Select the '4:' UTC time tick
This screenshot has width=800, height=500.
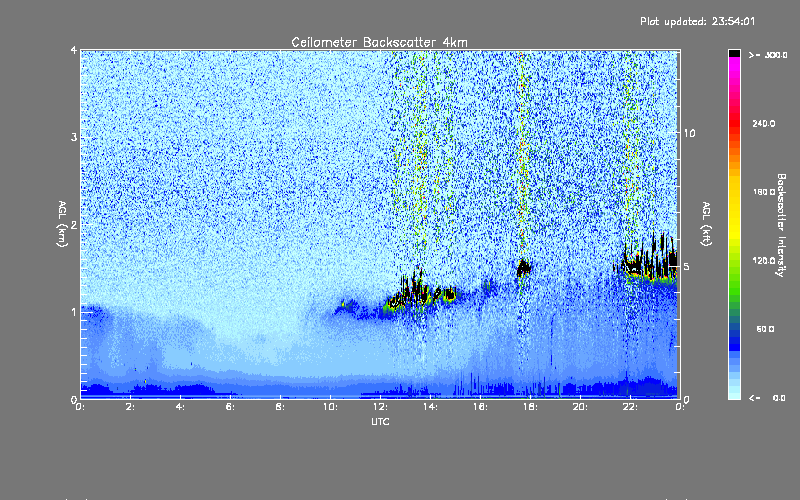181,407
